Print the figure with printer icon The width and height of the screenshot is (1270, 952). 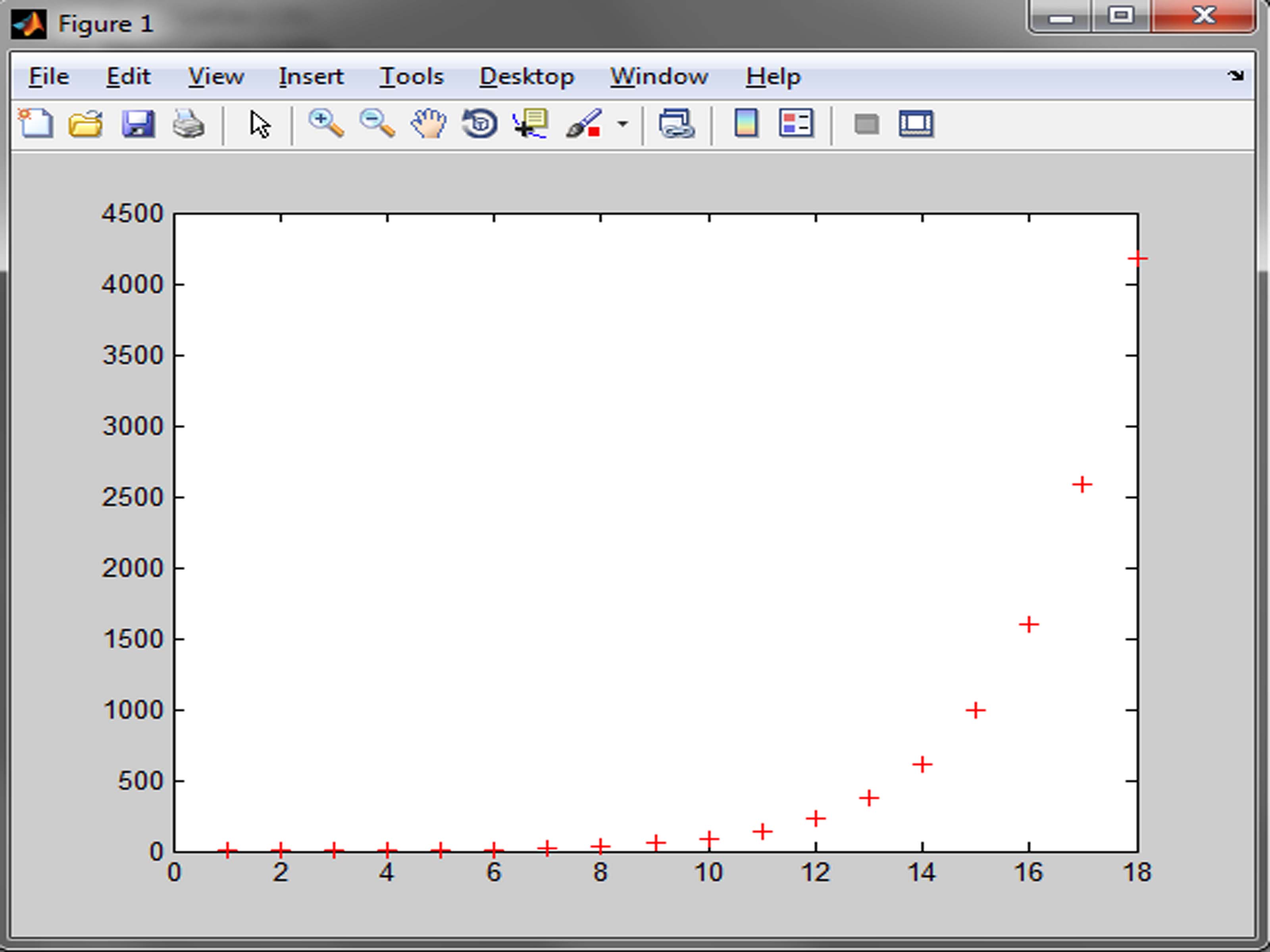pos(189,123)
